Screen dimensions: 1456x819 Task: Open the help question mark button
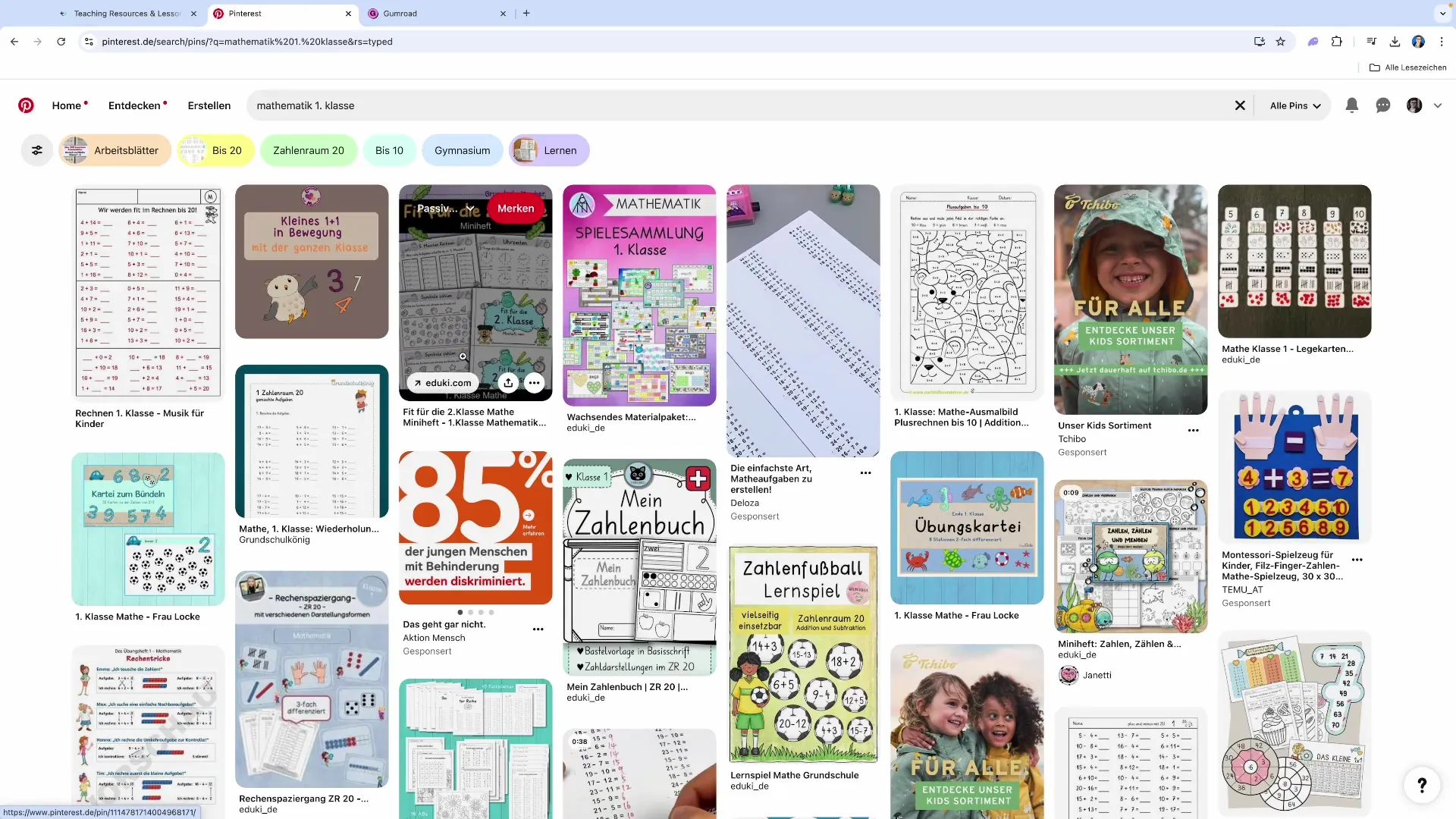[1422, 785]
